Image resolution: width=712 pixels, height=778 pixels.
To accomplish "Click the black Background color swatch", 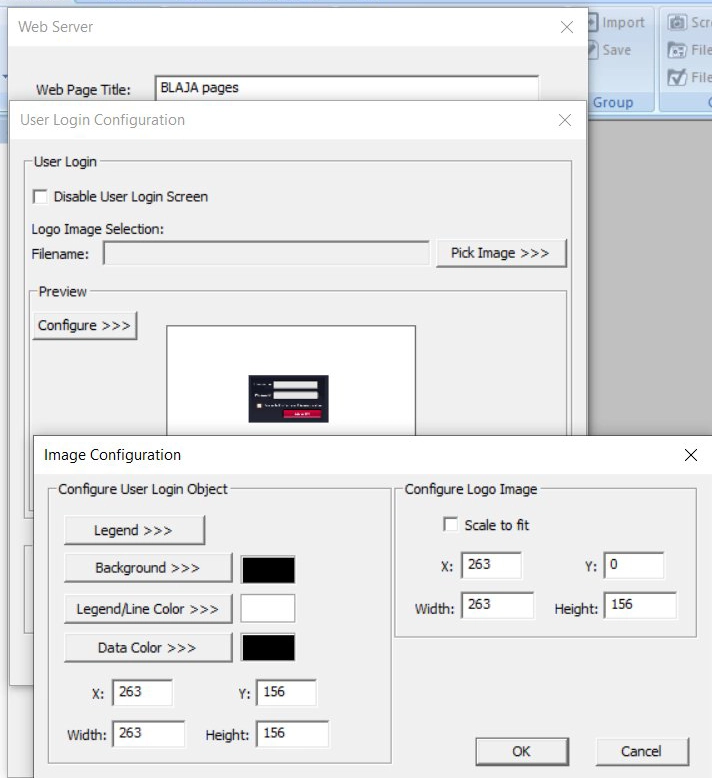I will pyautogui.click(x=268, y=569).
